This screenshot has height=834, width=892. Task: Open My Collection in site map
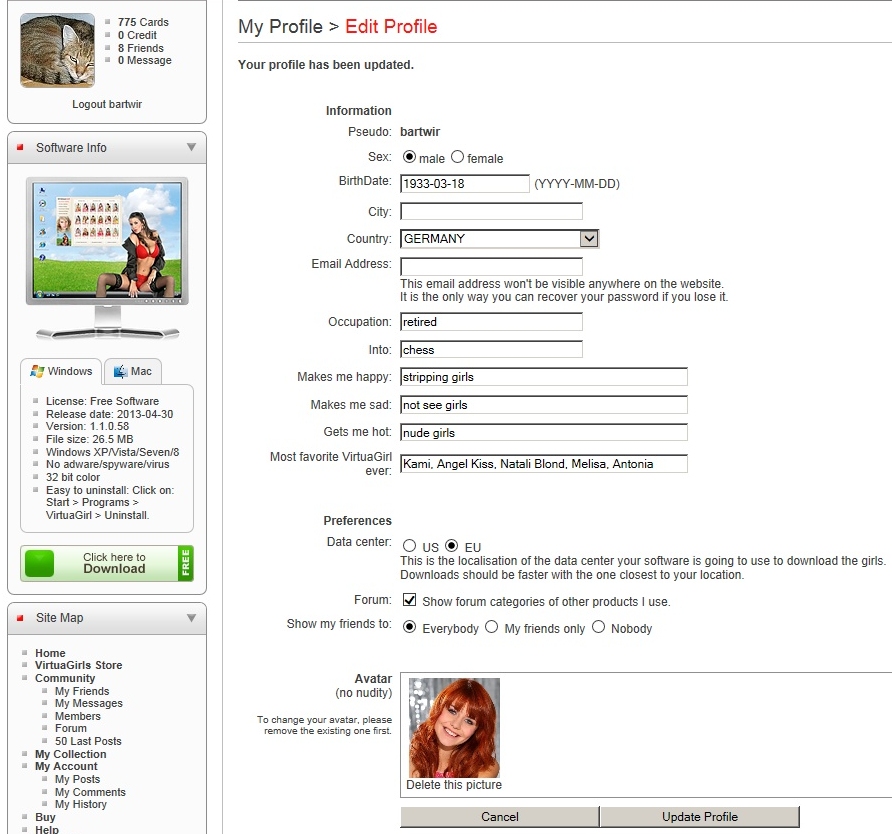[71, 754]
